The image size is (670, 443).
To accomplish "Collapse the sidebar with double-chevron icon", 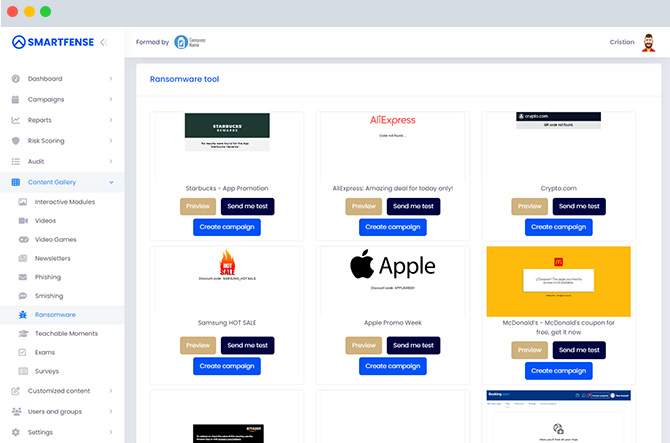I will point(104,42).
